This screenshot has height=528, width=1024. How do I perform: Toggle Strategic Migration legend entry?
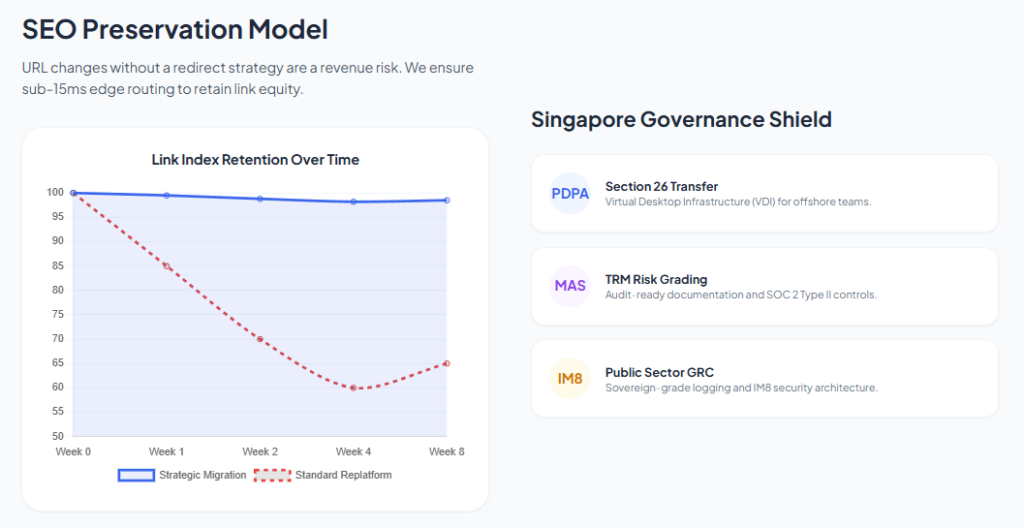182,475
